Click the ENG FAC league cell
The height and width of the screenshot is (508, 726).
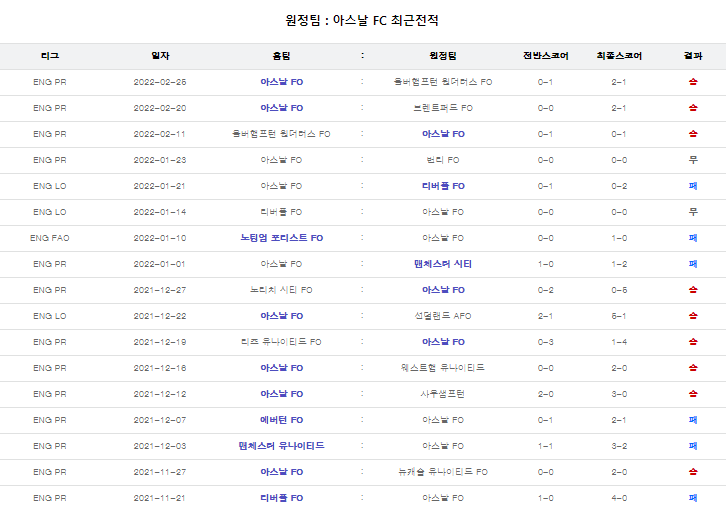tap(50, 238)
